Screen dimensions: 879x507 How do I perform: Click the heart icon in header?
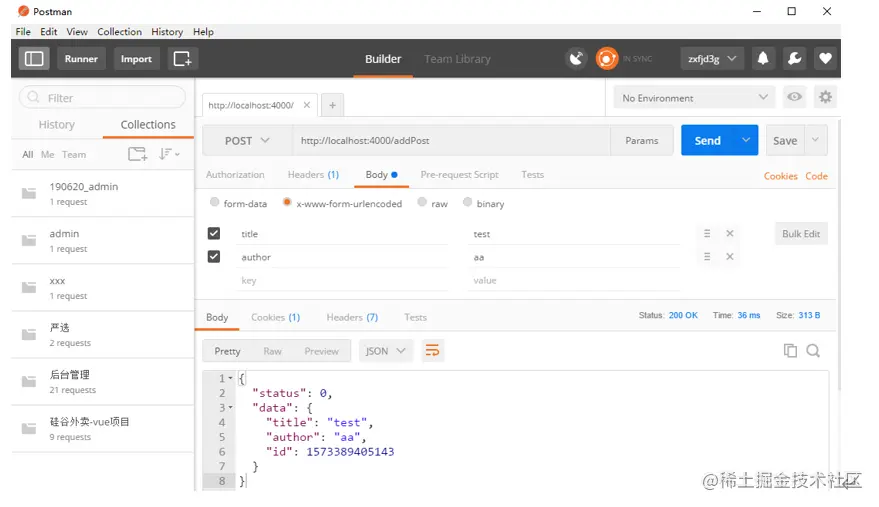click(x=825, y=58)
